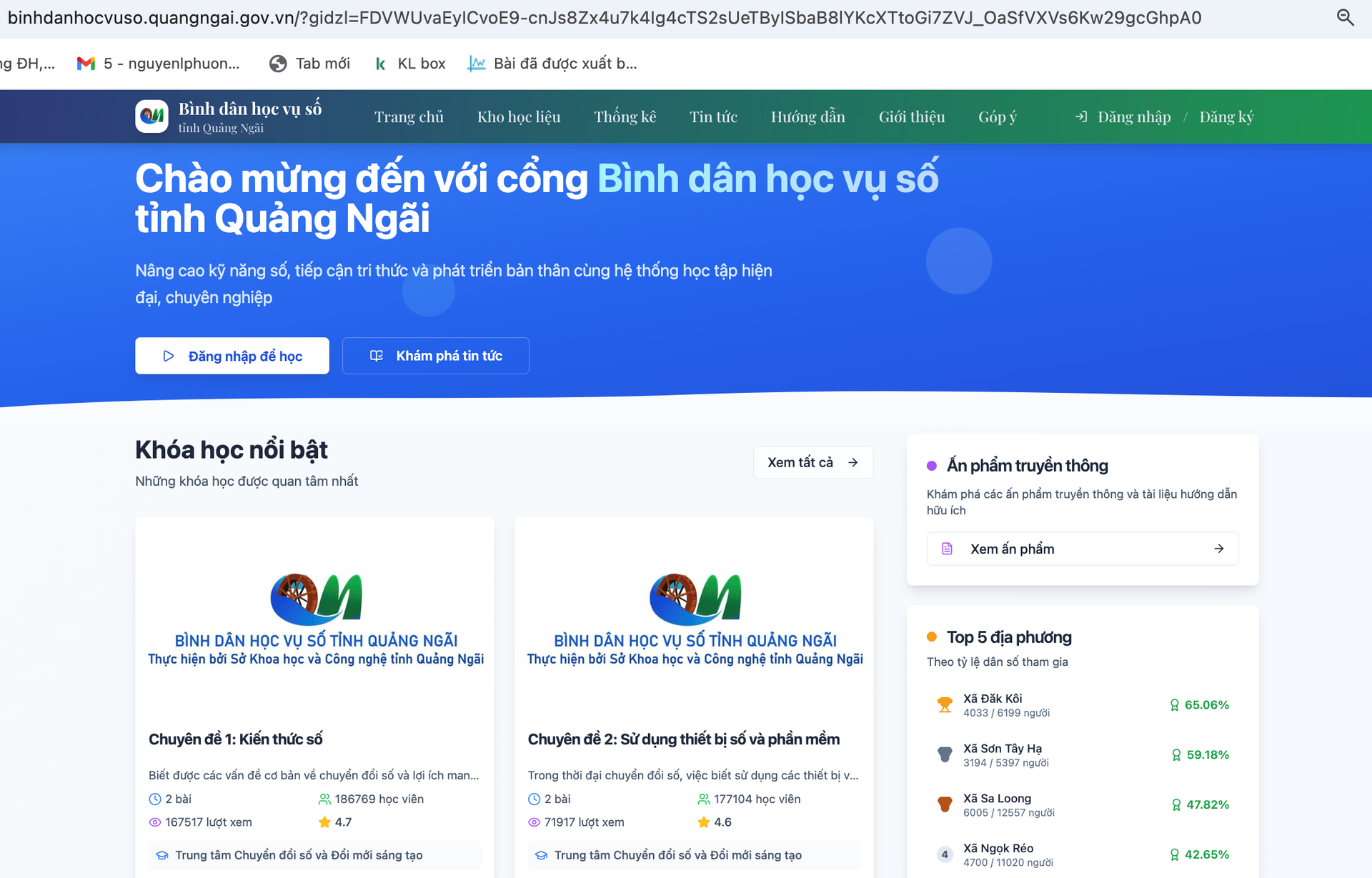Switch to the Thống kê tab
The width and height of the screenshot is (1372, 878).
point(625,116)
